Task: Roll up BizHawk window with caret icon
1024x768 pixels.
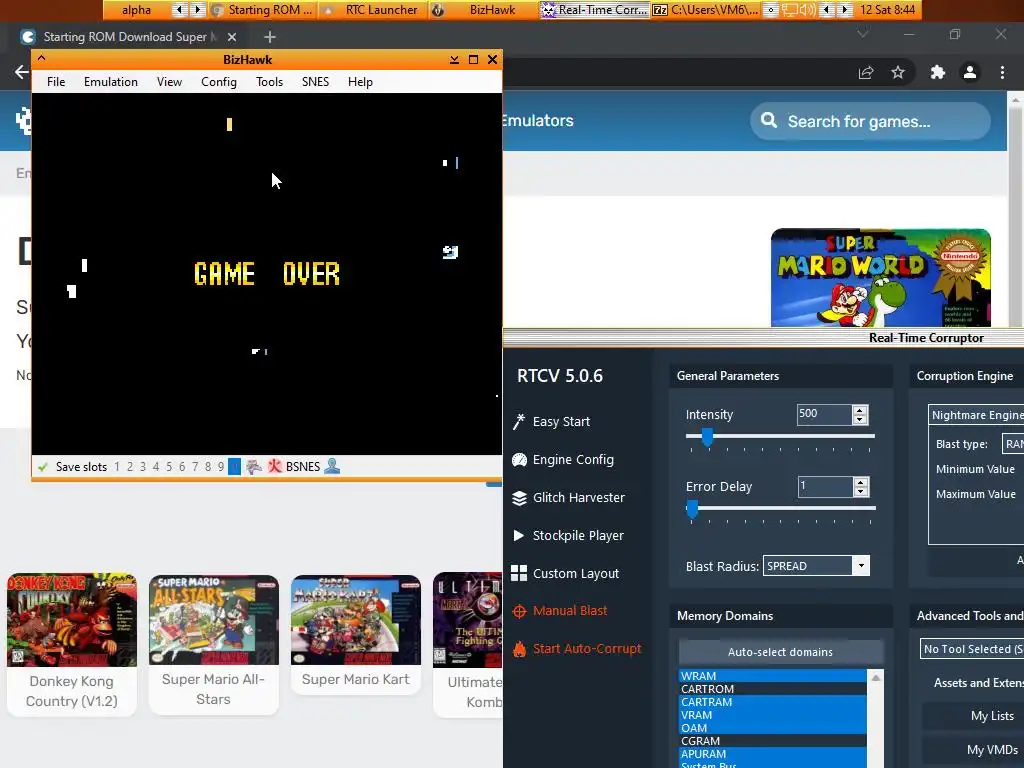Action: (x=42, y=59)
